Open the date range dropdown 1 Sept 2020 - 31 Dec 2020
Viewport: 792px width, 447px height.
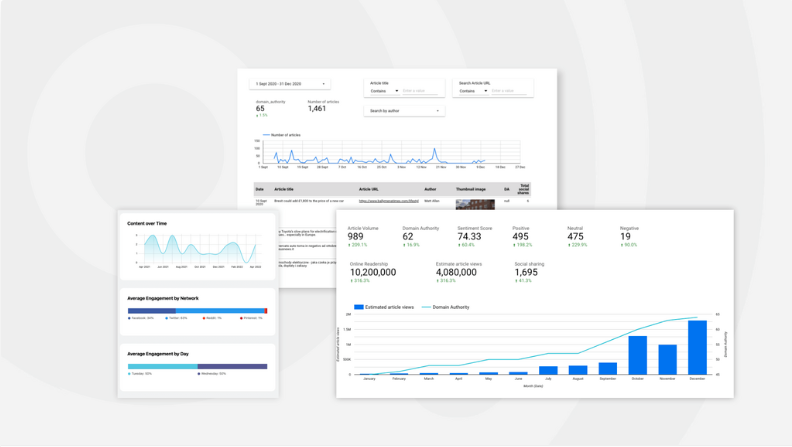(x=289, y=84)
